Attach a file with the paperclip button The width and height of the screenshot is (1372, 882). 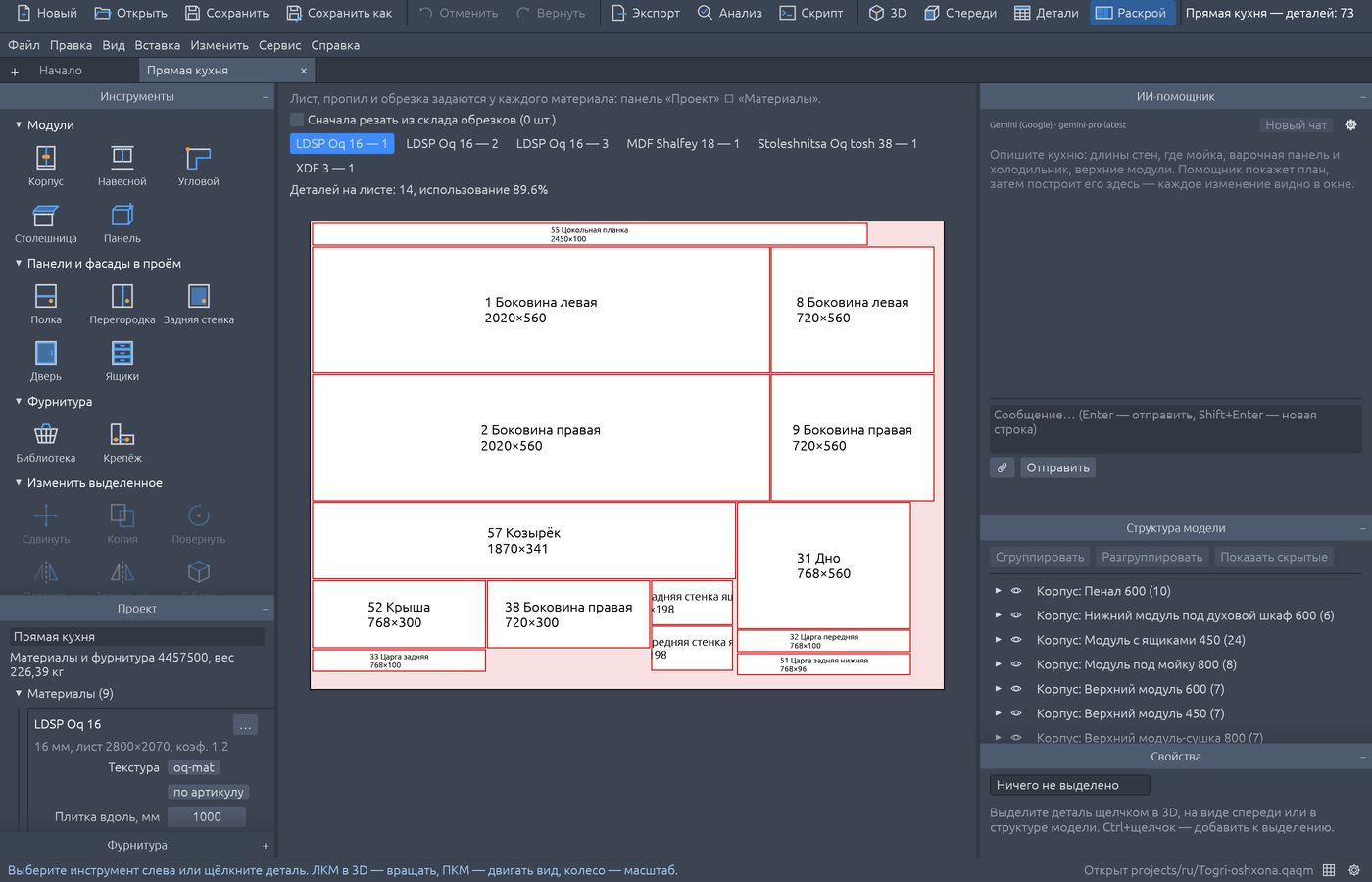1002,467
